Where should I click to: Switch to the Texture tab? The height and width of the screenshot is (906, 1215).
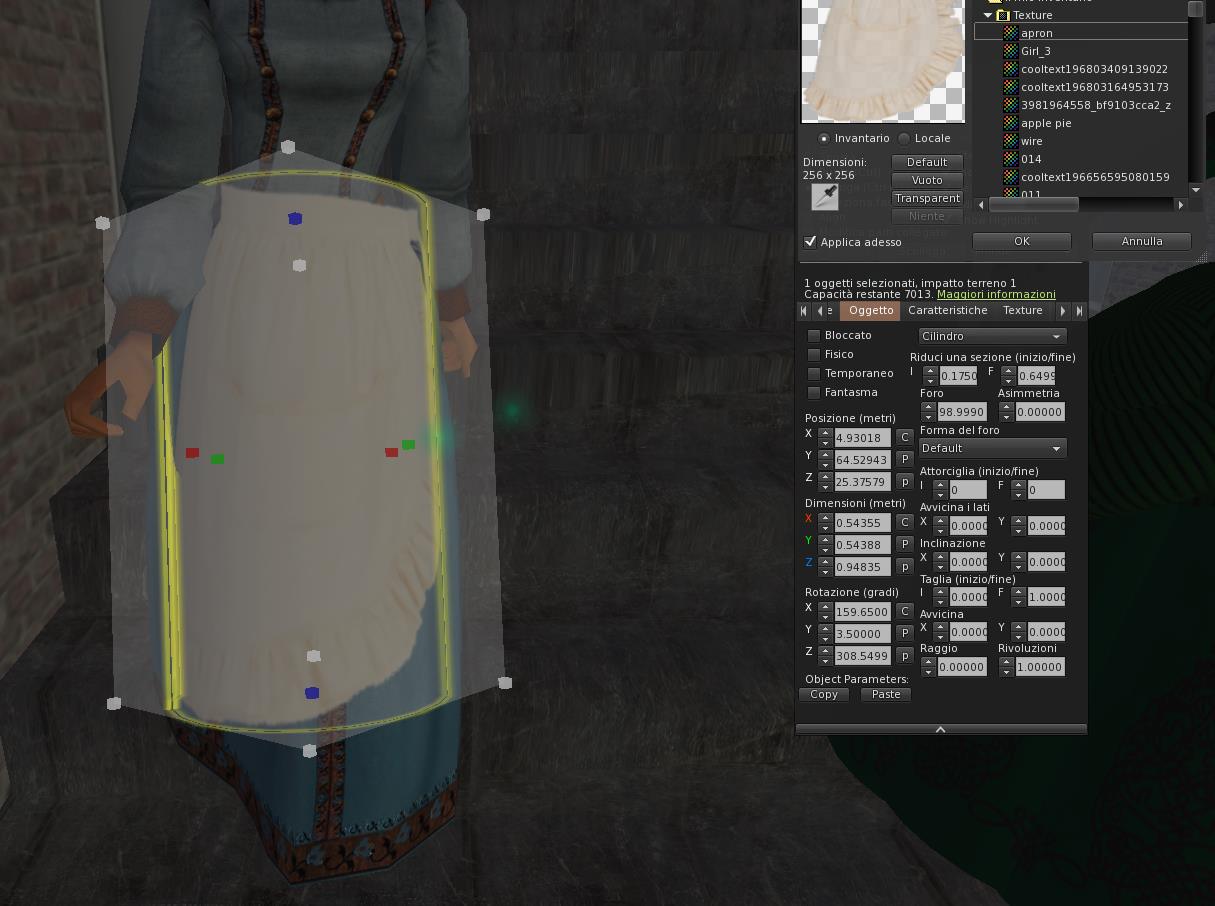tap(1023, 311)
